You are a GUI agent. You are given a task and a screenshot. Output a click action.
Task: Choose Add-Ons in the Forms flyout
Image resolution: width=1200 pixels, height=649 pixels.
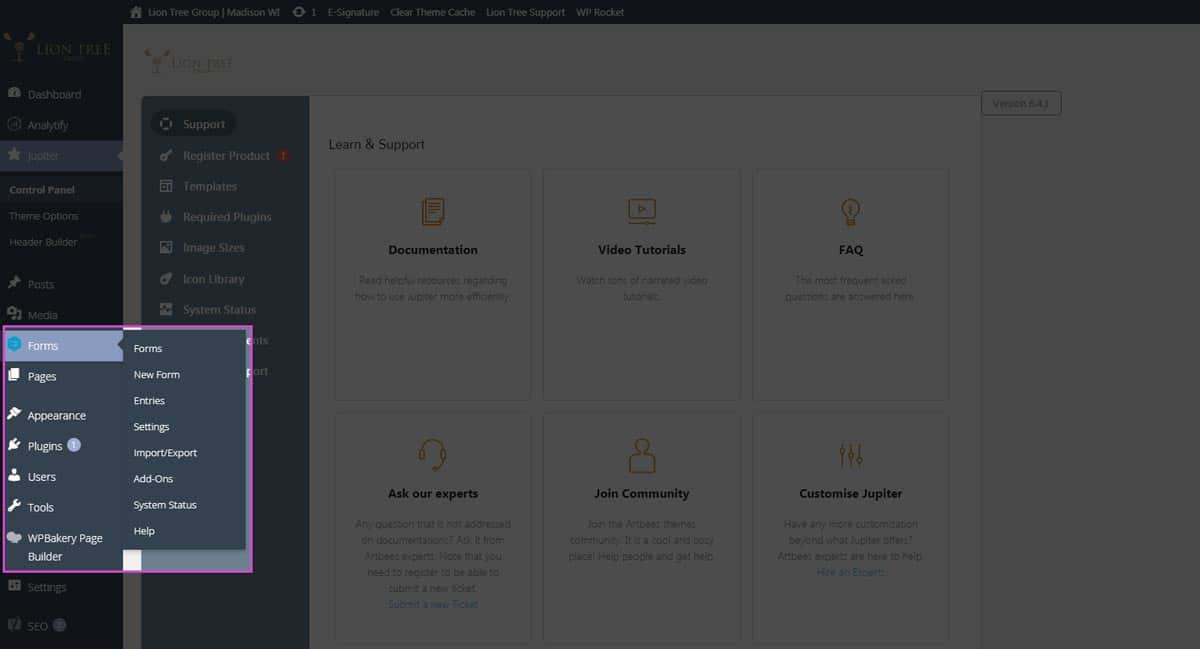[154, 479]
